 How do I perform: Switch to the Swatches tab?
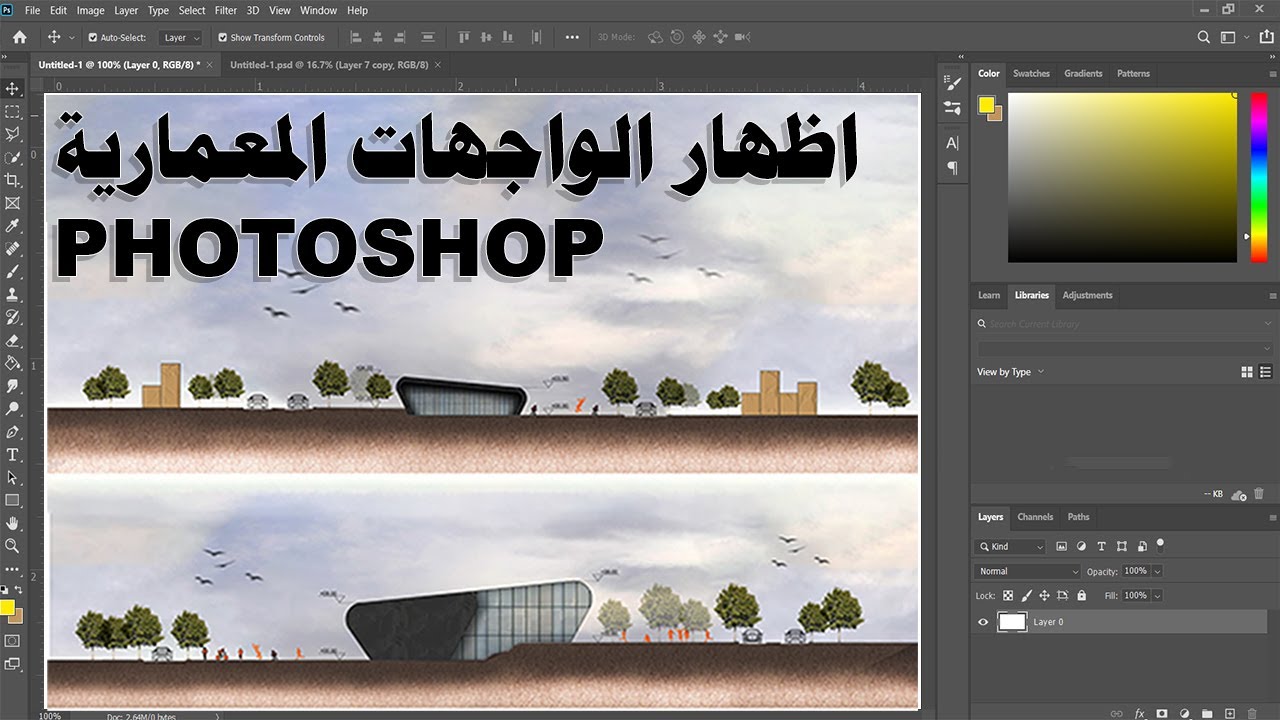coord(1031,73)
